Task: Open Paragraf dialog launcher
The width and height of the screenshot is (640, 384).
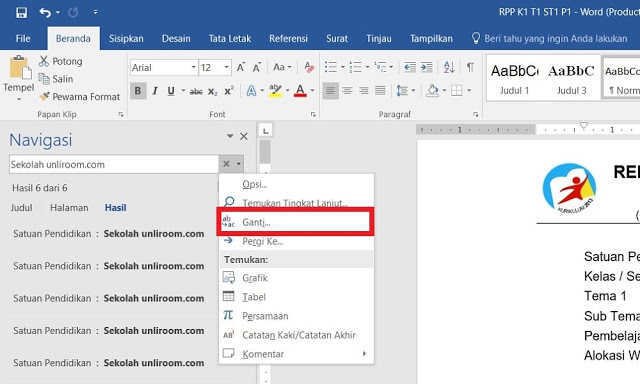Action: click(476, 115)
